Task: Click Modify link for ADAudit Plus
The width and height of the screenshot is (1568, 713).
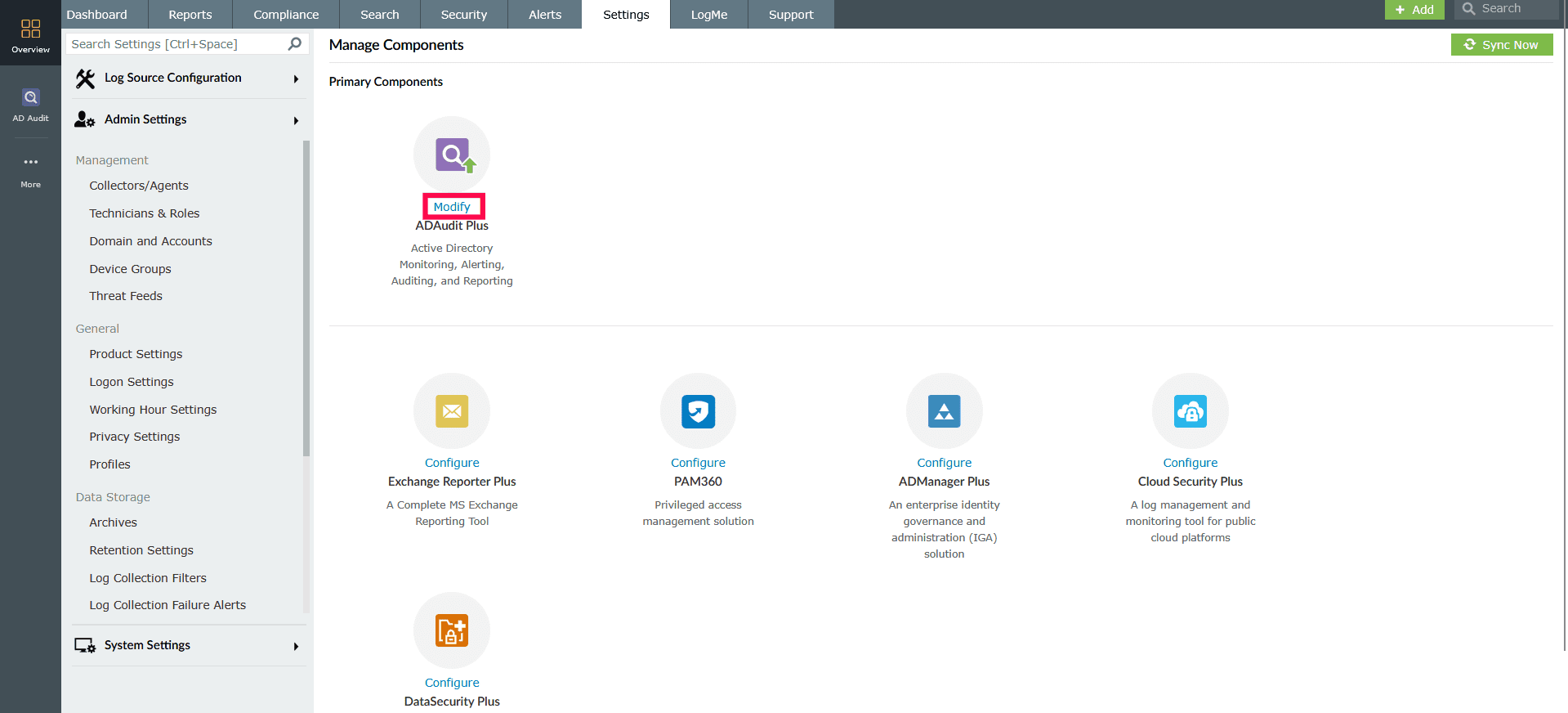Action: [x=452, y=207]
